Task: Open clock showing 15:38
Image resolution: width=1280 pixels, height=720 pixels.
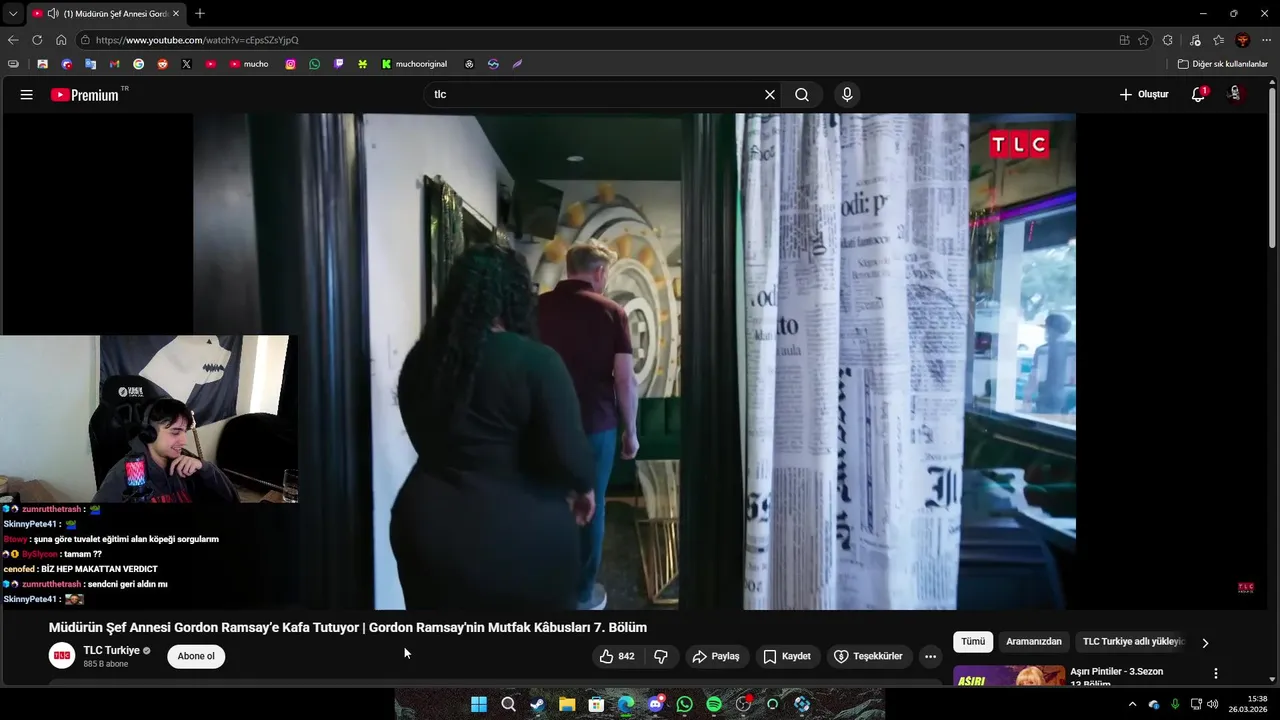Action: point(1248,704)
